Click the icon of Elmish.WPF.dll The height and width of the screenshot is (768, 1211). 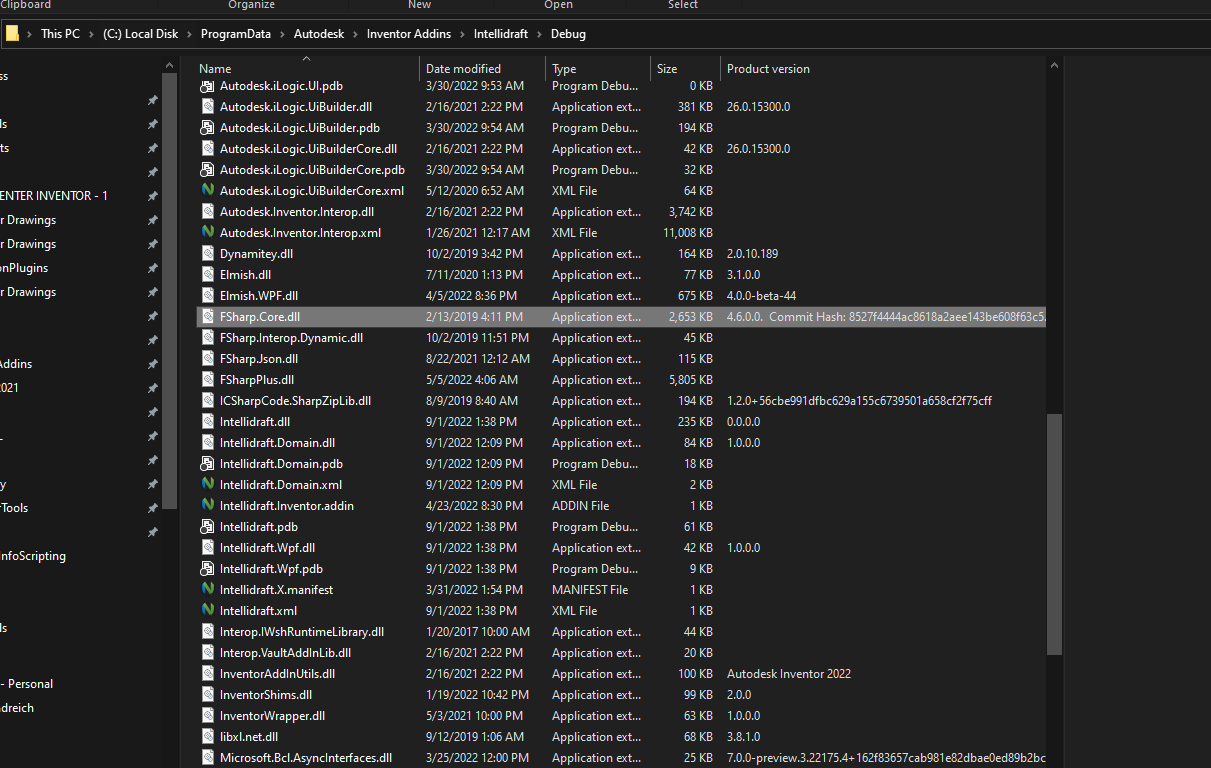tap(208, 296)
